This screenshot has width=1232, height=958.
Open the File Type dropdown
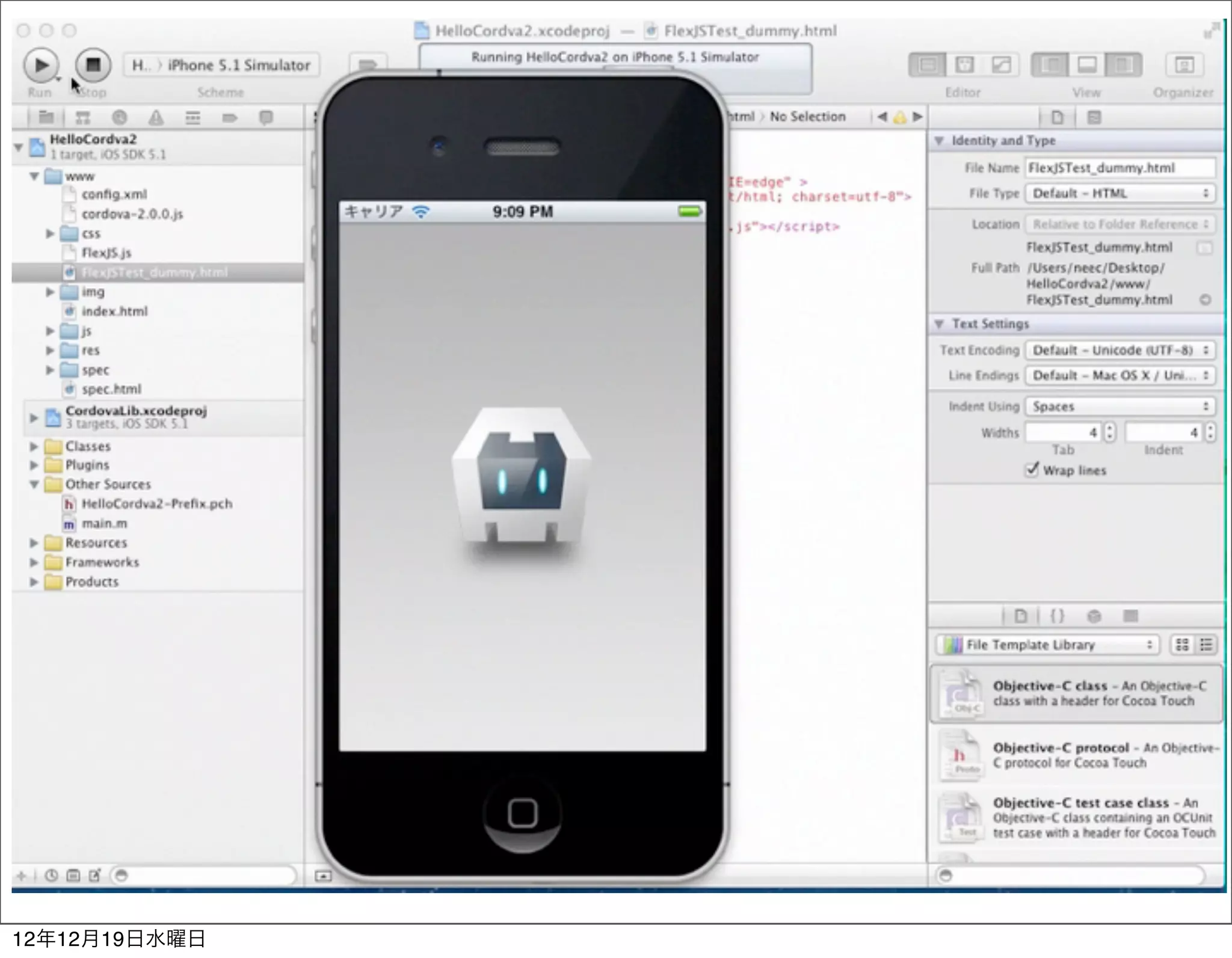click(1120, 194)
